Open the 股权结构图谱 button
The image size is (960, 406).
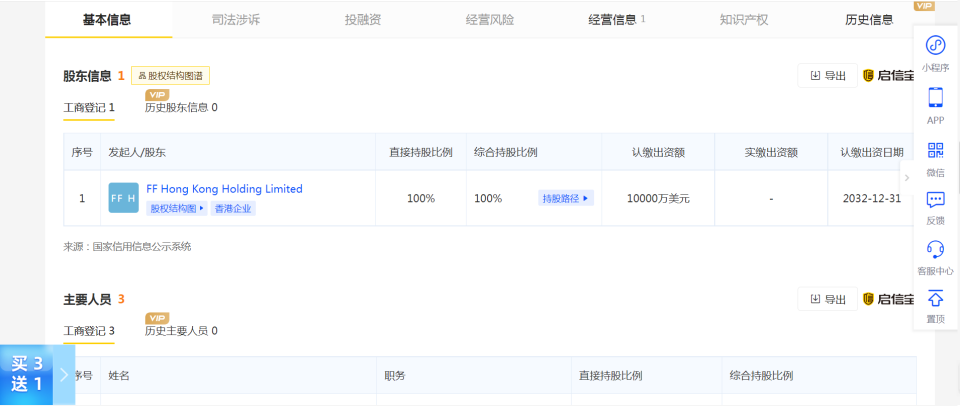tap(171, 76)
